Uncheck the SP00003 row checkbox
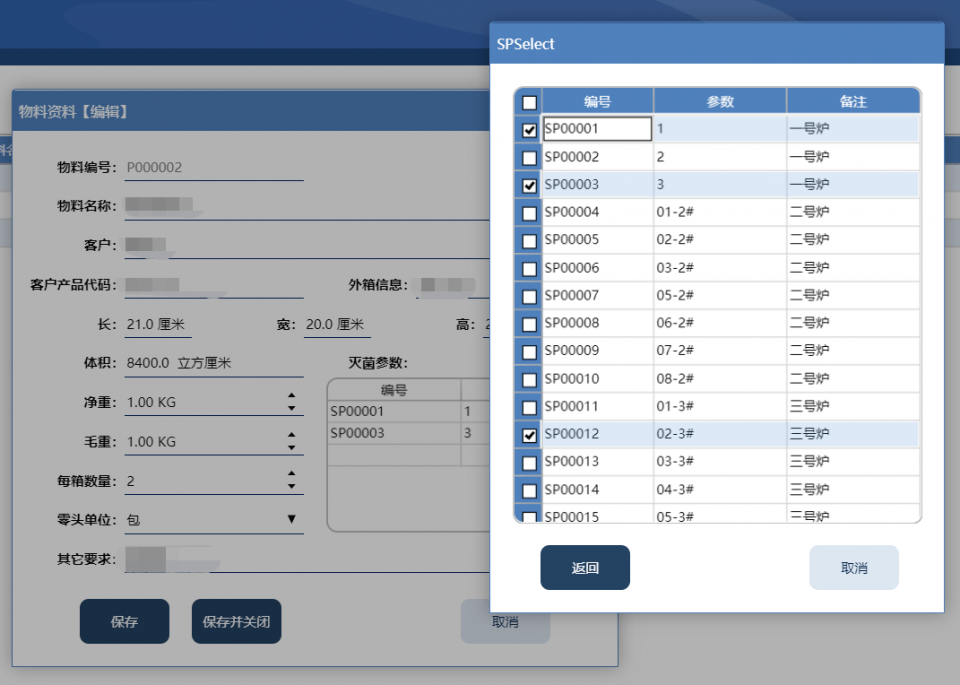 click(x=530, y=185)
